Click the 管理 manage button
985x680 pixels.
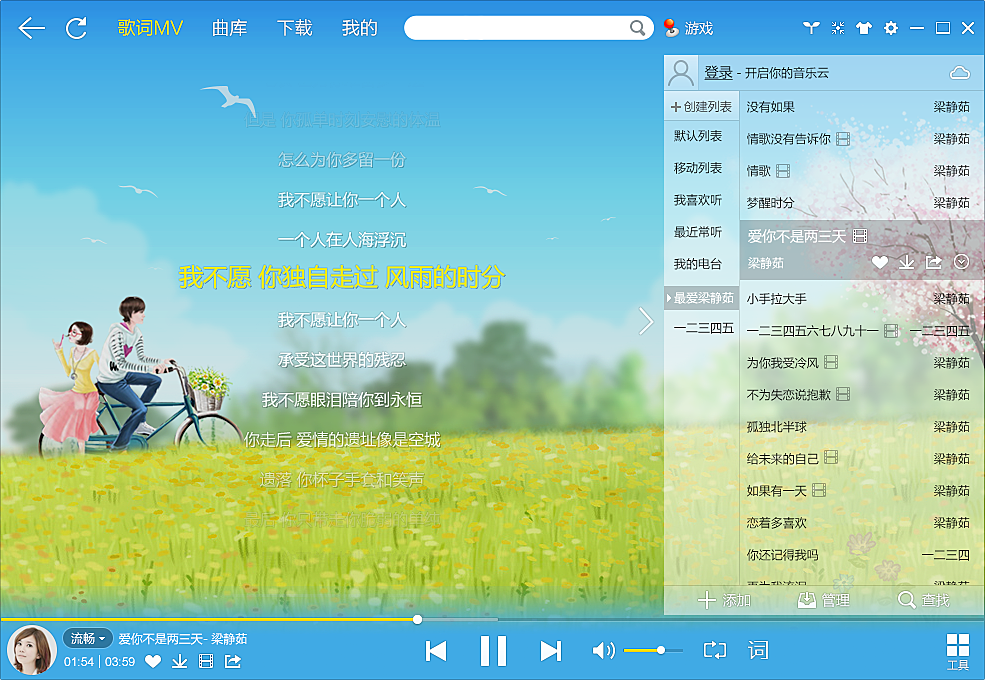824,600
